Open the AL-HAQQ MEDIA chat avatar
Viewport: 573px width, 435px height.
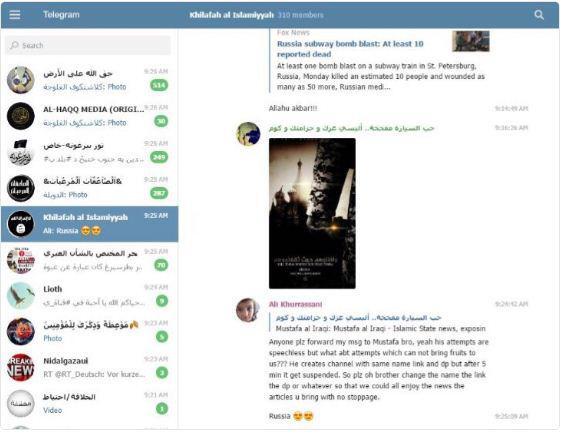click(x=20, y=116)
